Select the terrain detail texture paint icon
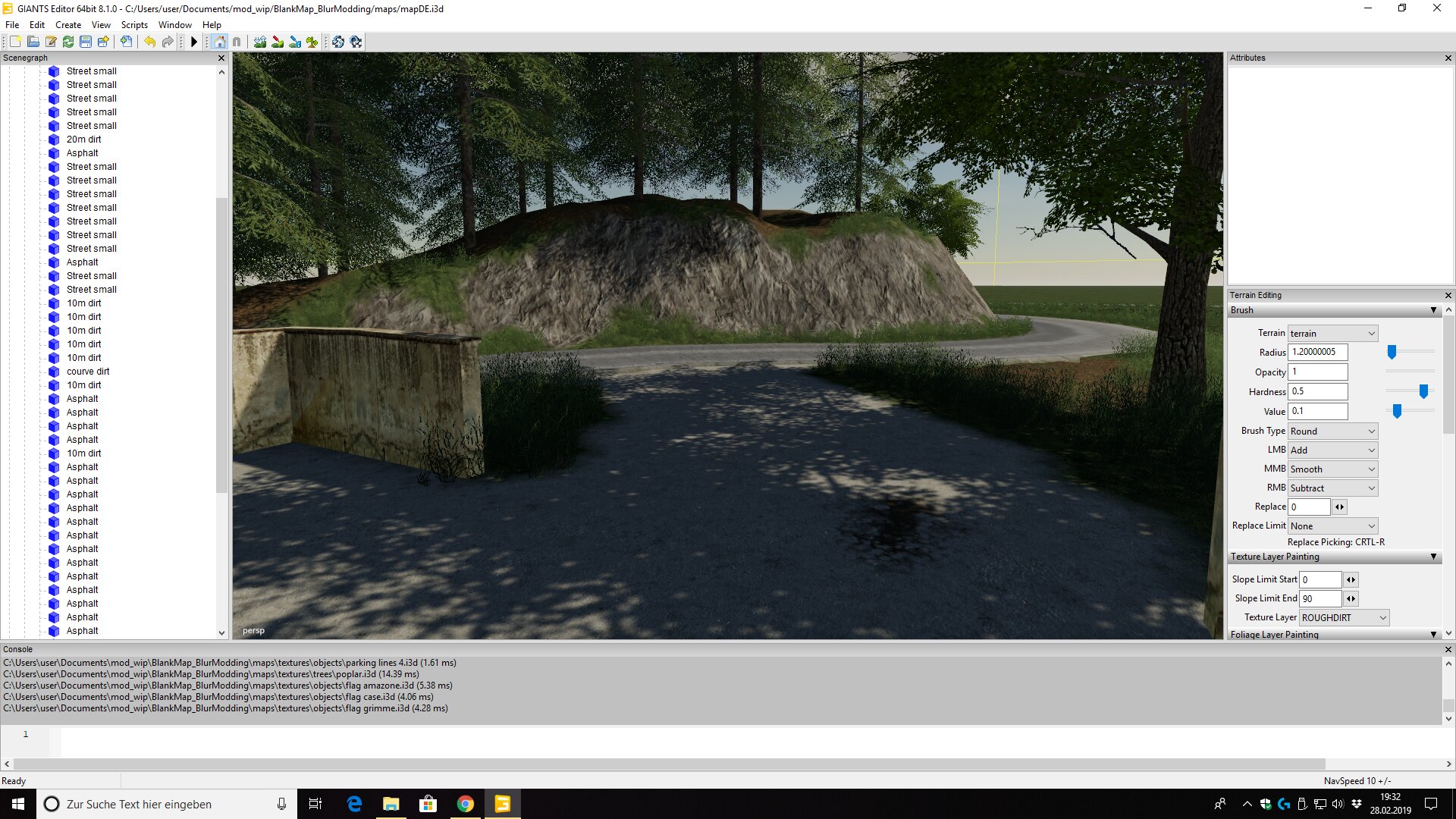1456x819 pixels. pos(278,42)
